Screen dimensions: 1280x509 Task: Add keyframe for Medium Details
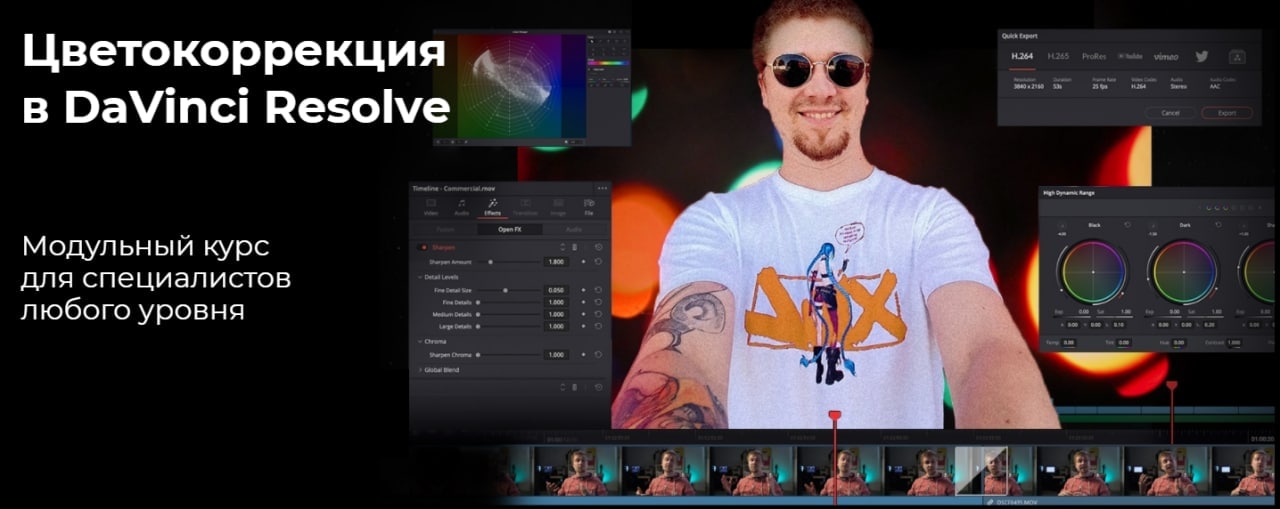(x=584, y=314)
